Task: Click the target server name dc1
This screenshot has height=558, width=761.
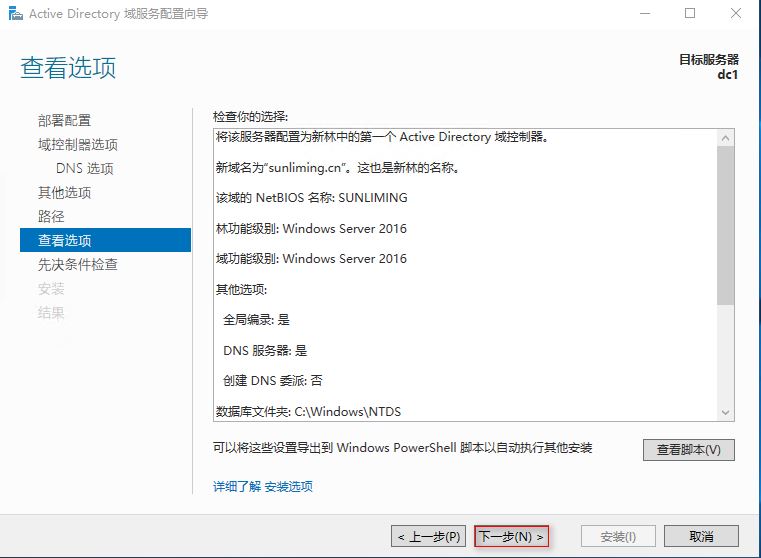Action: 728,75
